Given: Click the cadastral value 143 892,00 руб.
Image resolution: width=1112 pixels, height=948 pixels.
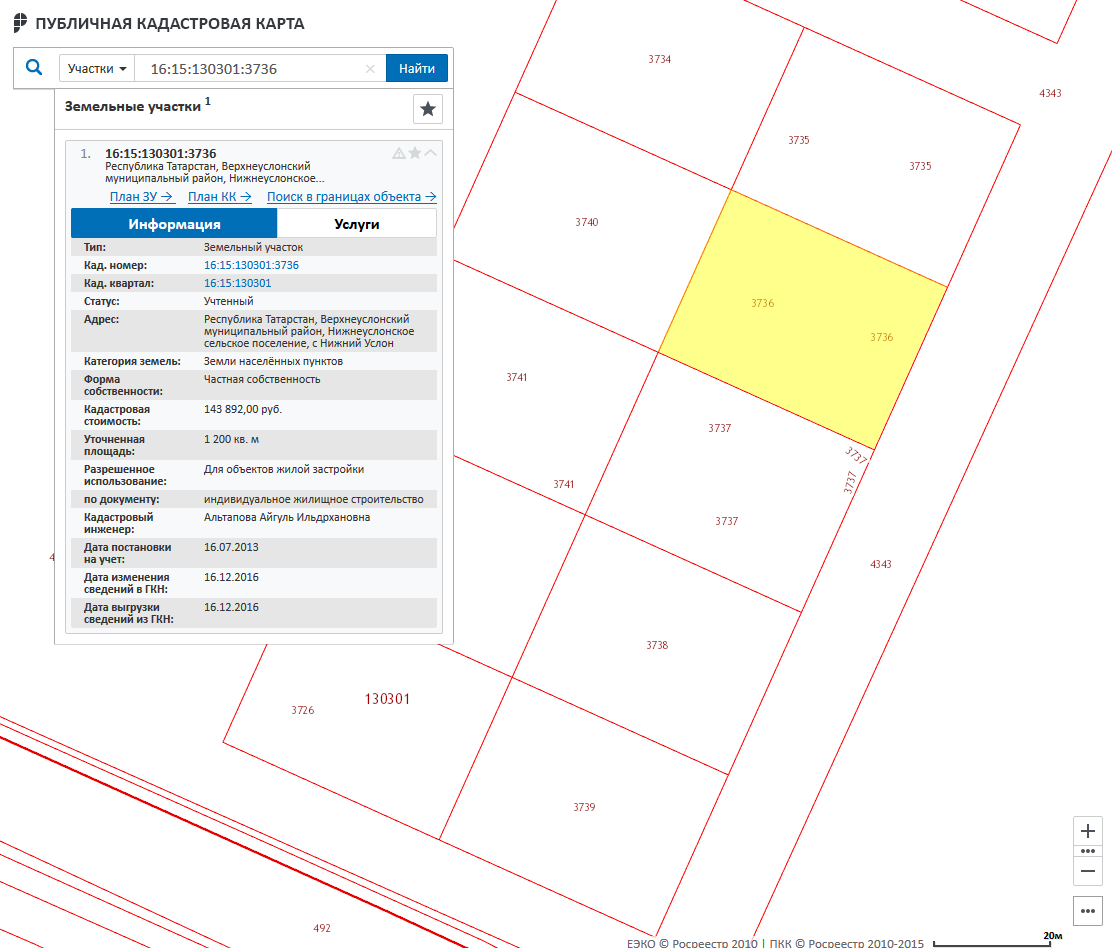Looking at the screenshot, I should coord(243,409).
